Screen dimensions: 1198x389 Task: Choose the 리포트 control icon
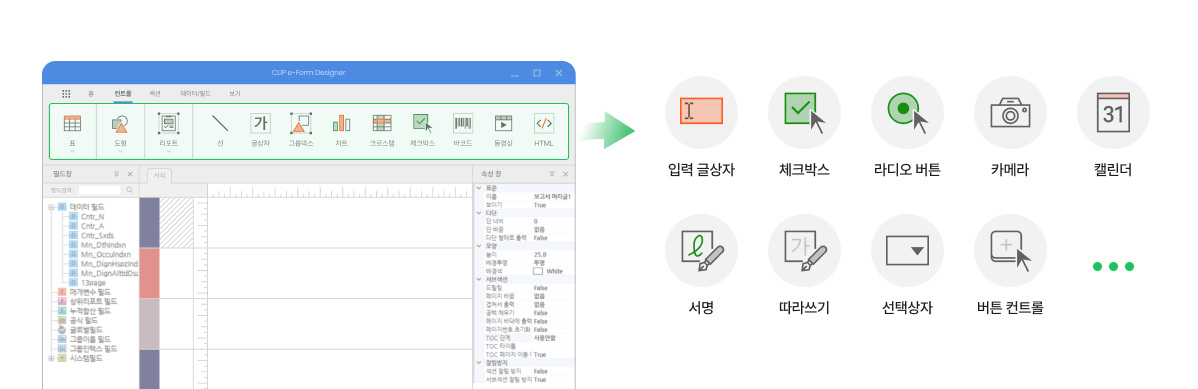click(168, 123)
